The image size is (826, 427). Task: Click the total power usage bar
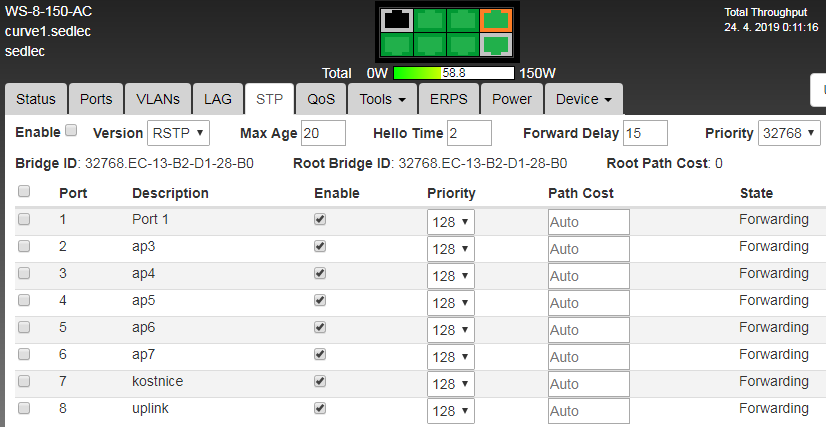[453, 73]
